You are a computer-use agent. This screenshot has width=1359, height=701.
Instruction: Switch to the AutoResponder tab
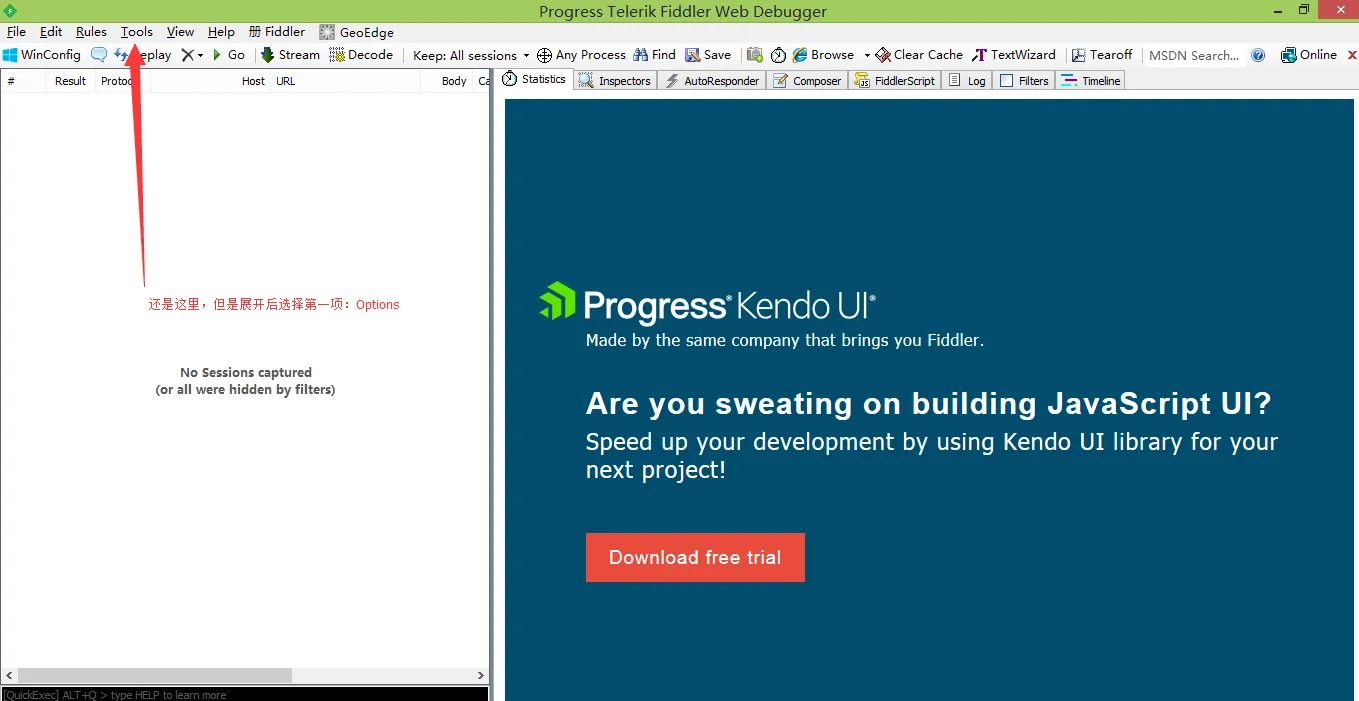tap(712, 81)
